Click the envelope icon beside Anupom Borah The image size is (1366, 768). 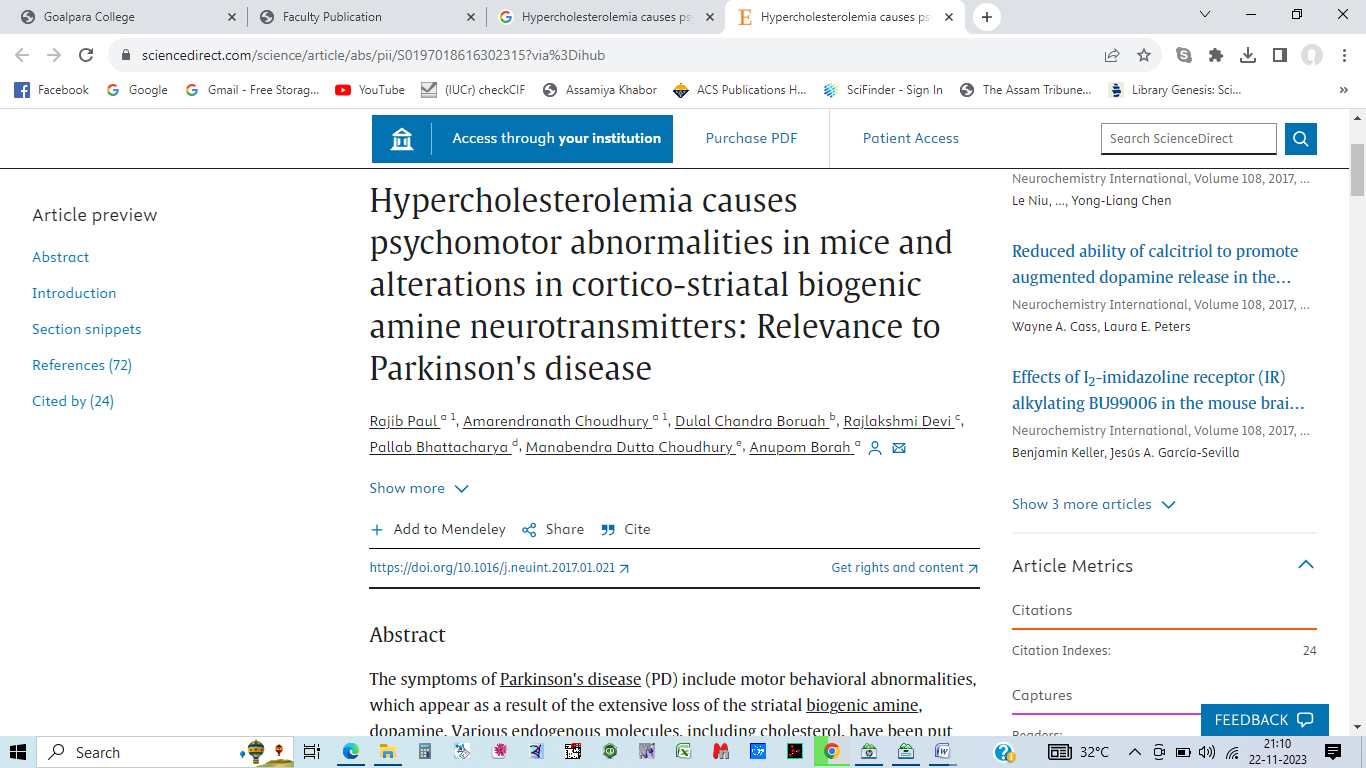(899, 448)
